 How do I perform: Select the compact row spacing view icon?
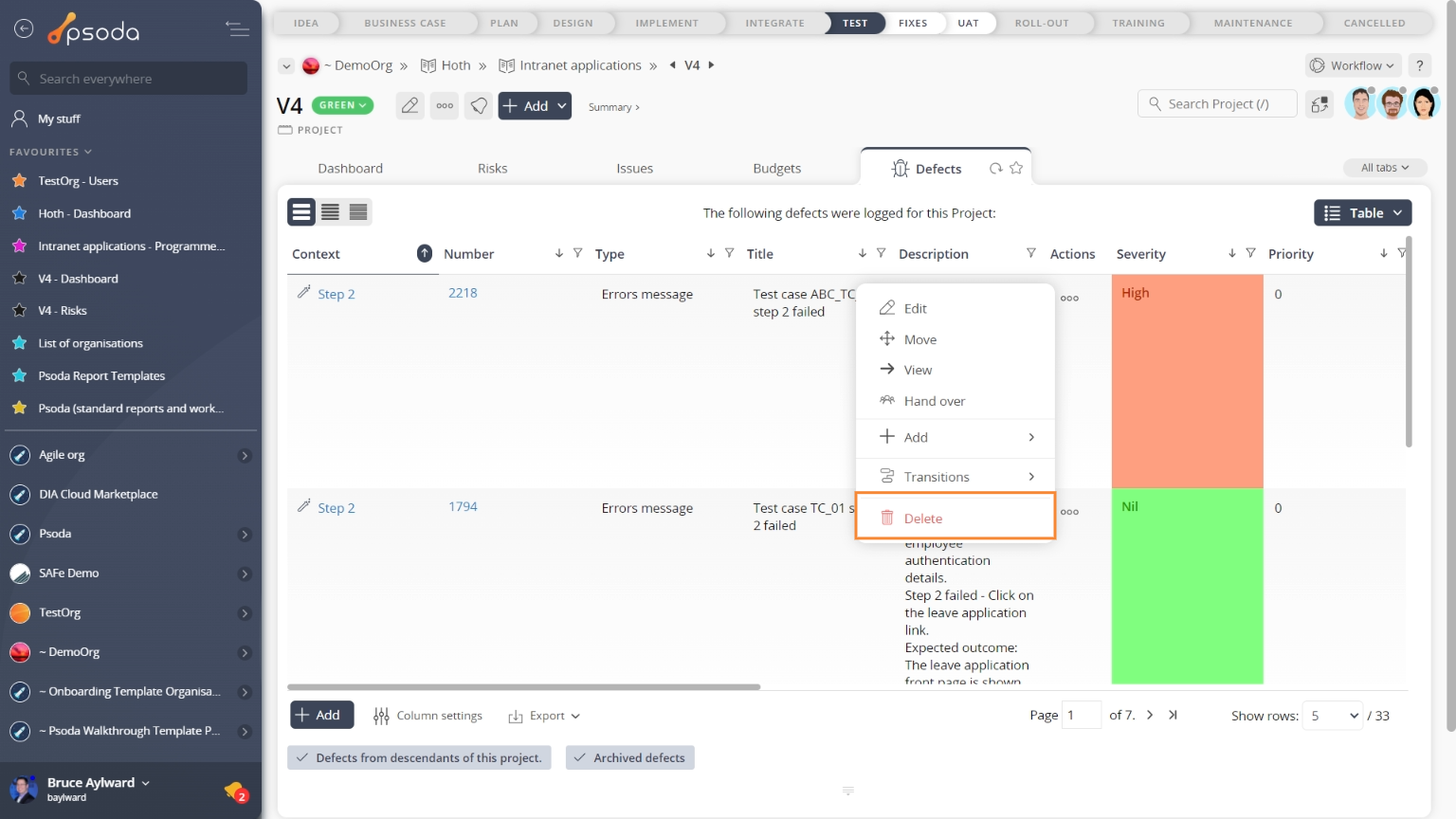(x=358, y=212)
